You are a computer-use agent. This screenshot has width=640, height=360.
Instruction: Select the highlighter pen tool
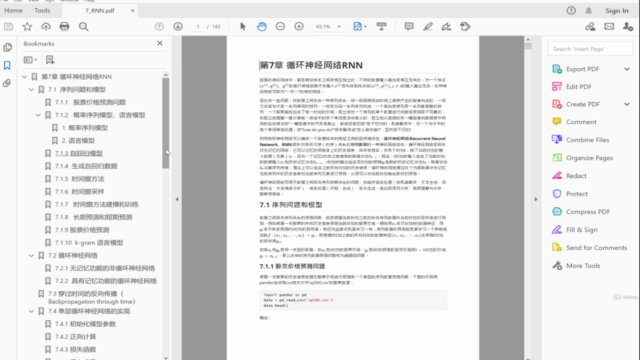coord(427,27)
